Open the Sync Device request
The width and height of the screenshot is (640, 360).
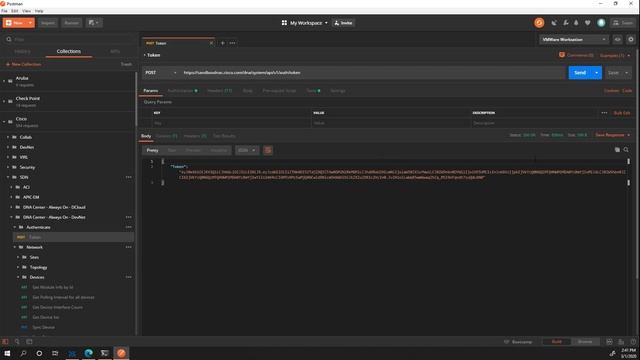[x=44, y=327]
